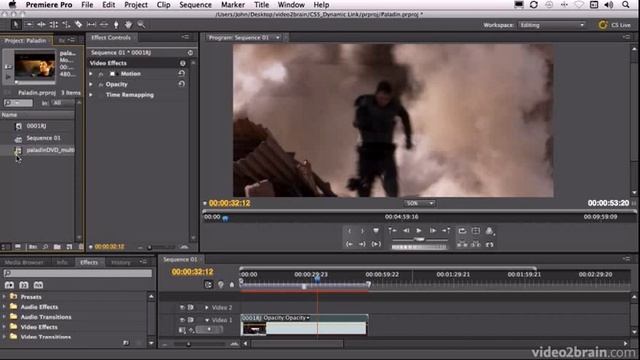
Task: Collapse the Video 1 track
Action: point(207,320)
